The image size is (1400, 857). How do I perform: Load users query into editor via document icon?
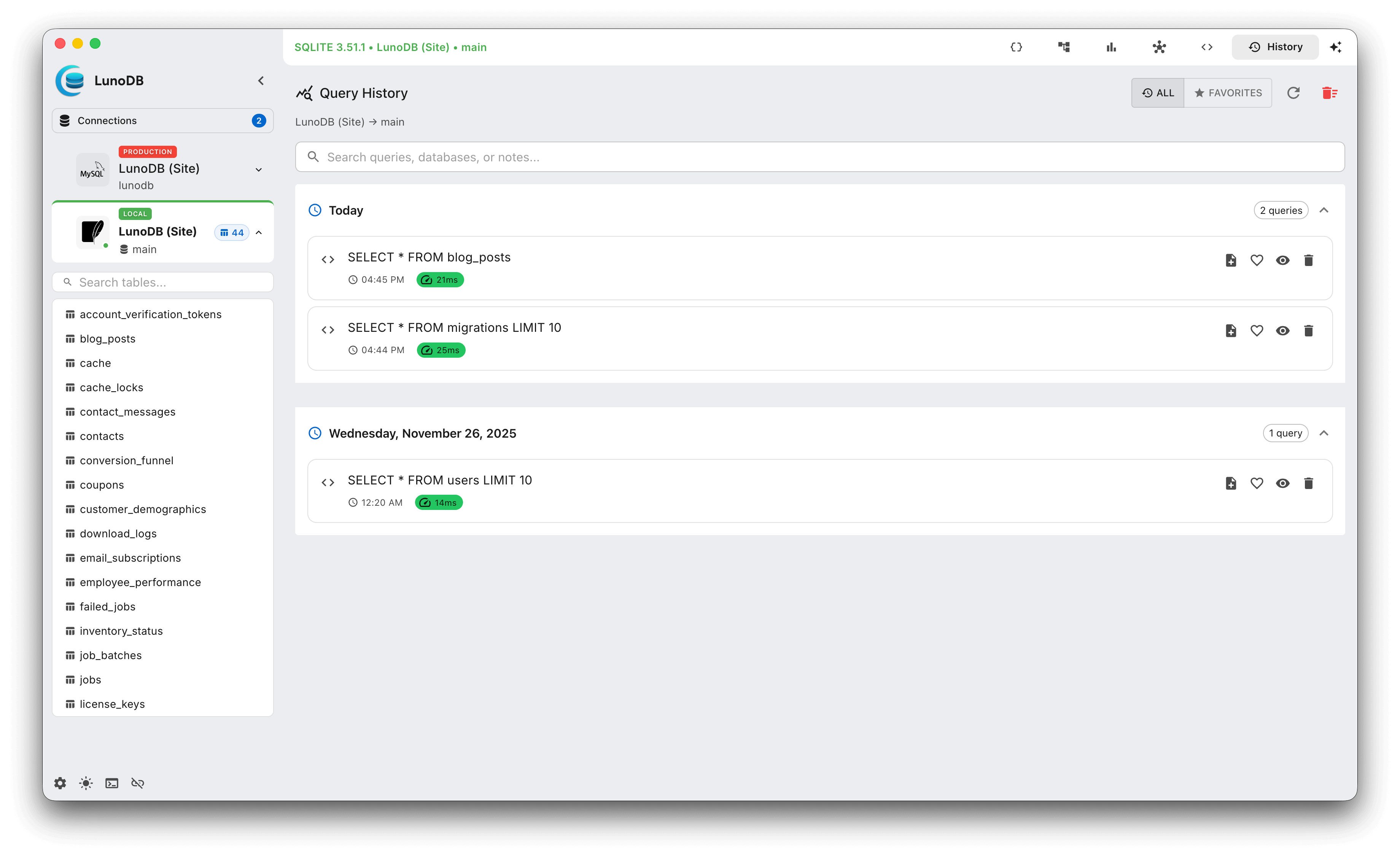[x=1231, y=483]
